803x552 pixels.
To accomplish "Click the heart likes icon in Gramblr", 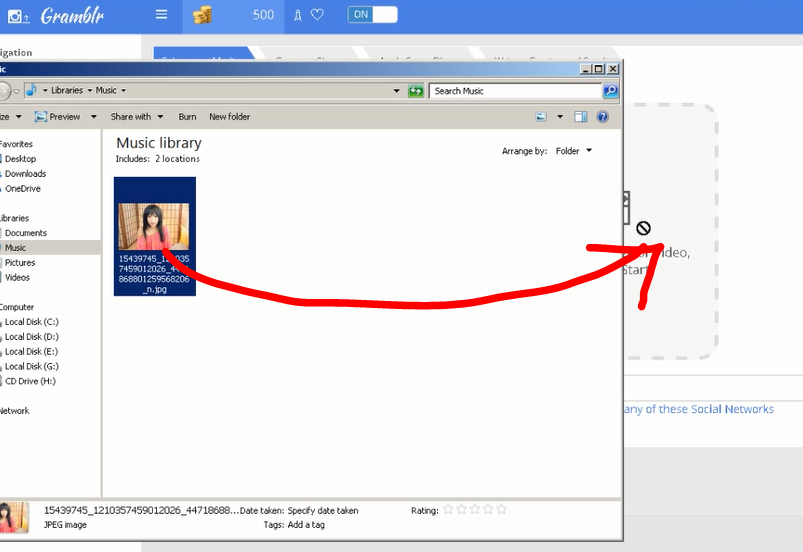I will click(317, 15).
